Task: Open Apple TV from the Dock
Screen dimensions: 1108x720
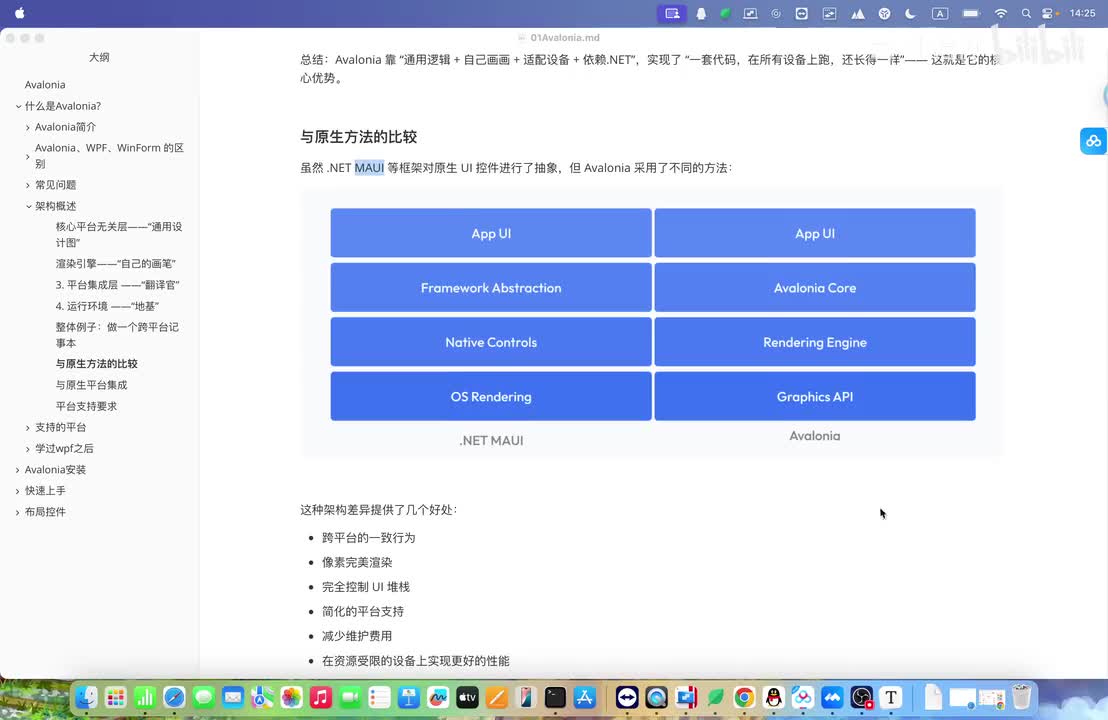Action: coord(467,698)
